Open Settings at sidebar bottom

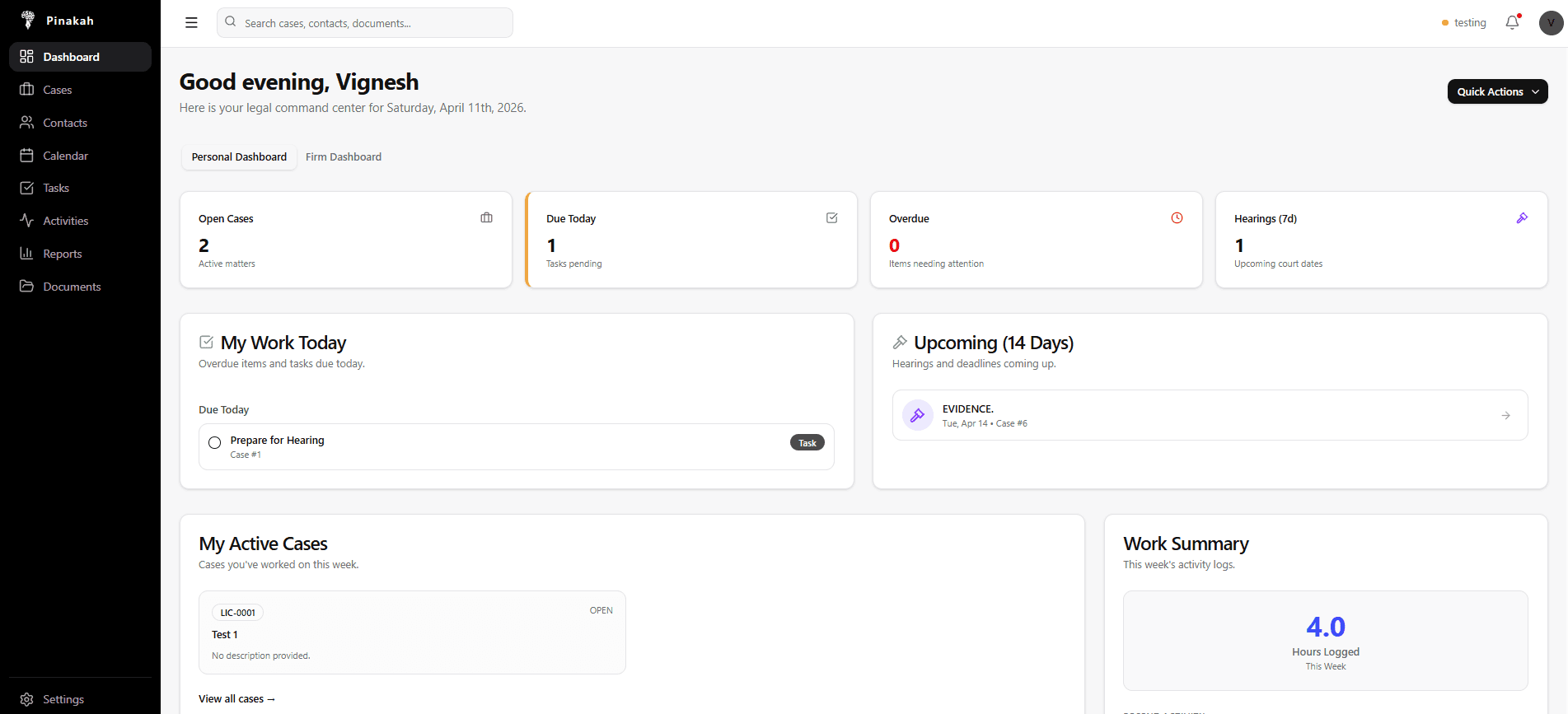click(x=63, y=699)
